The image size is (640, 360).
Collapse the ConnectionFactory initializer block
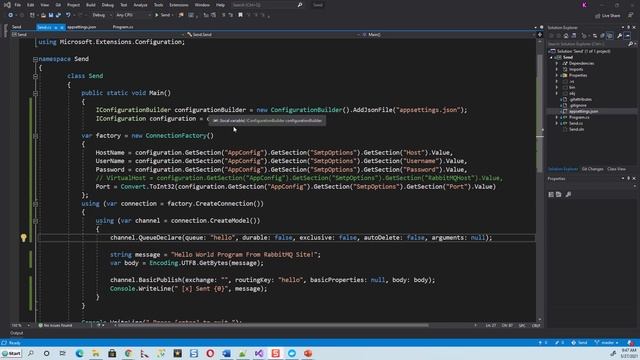(36, 136)
